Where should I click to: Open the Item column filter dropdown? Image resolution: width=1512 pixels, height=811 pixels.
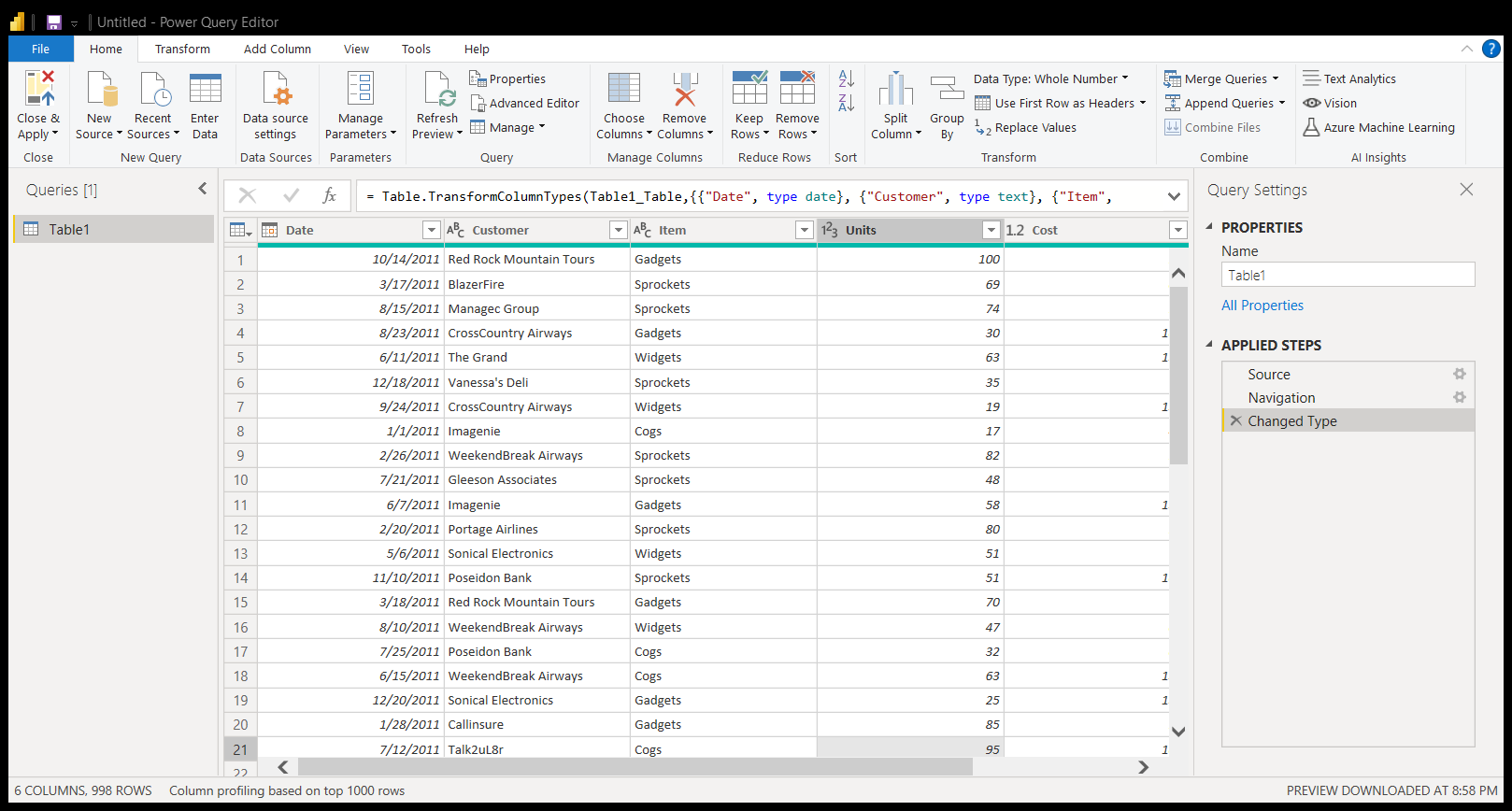coord(804,230)
